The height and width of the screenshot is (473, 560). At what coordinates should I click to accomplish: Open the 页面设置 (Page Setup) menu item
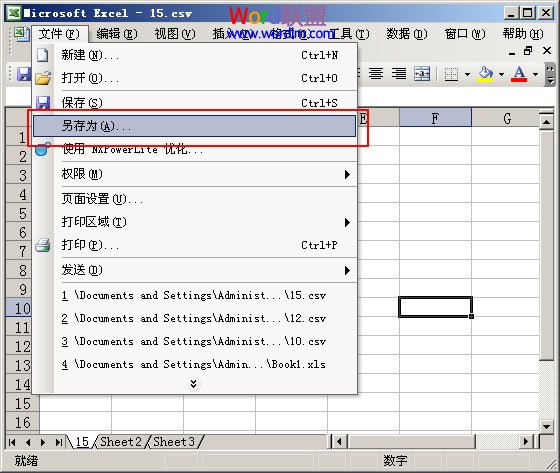[195, 198]
